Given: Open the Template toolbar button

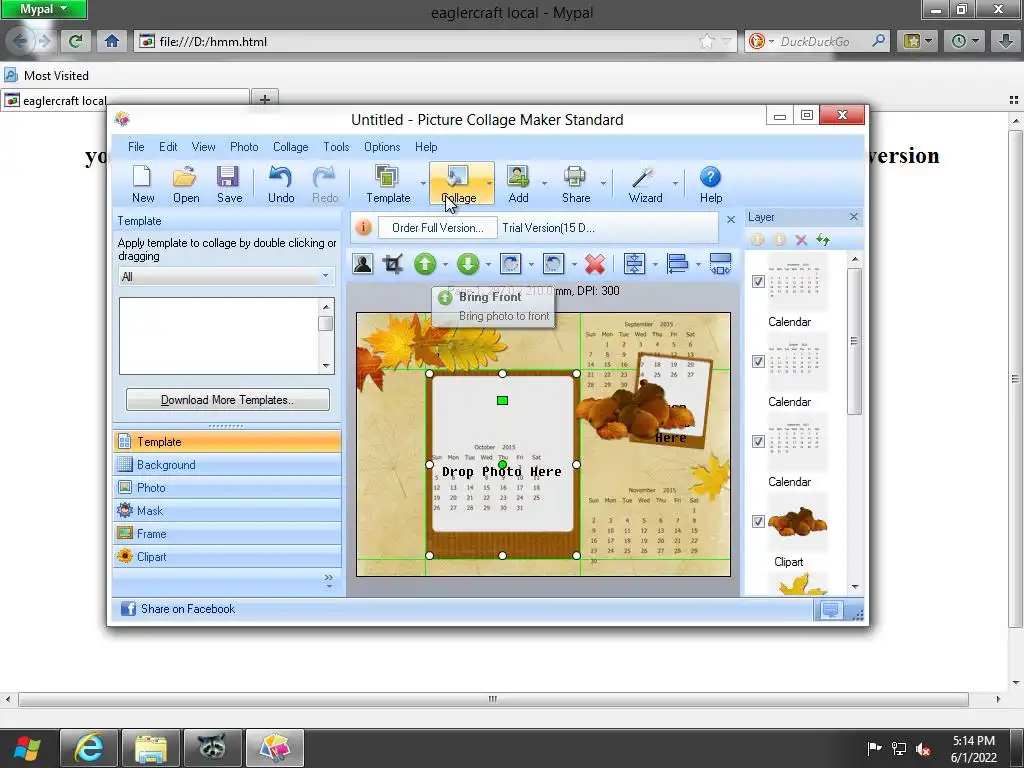Looking at the screenshot, I should coord(388,184).
